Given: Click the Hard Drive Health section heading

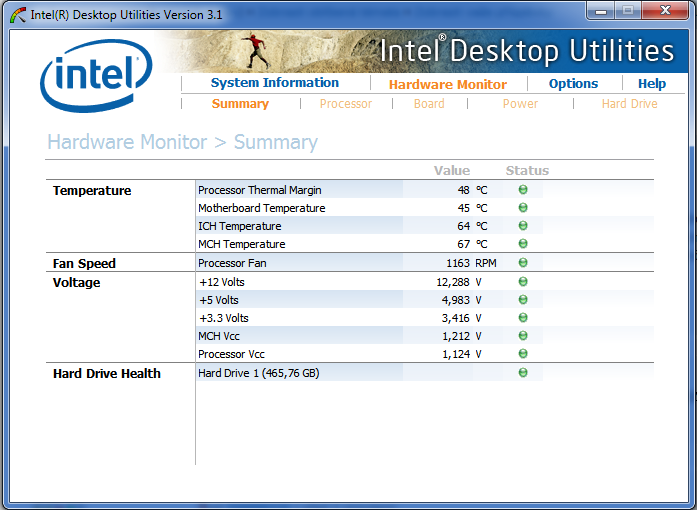Looking at the screenshot, I should coord(107,373).
